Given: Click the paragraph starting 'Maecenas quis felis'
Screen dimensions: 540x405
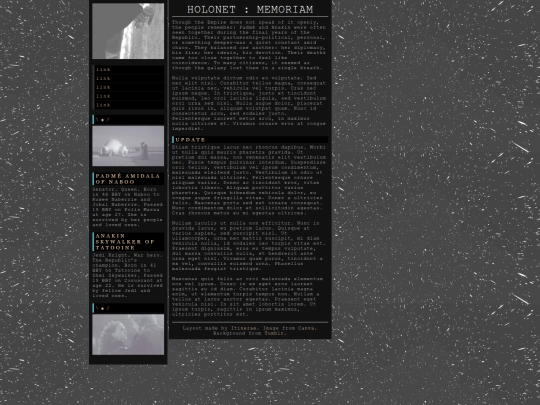Looking at the screenshot, I should click(249, 297).
